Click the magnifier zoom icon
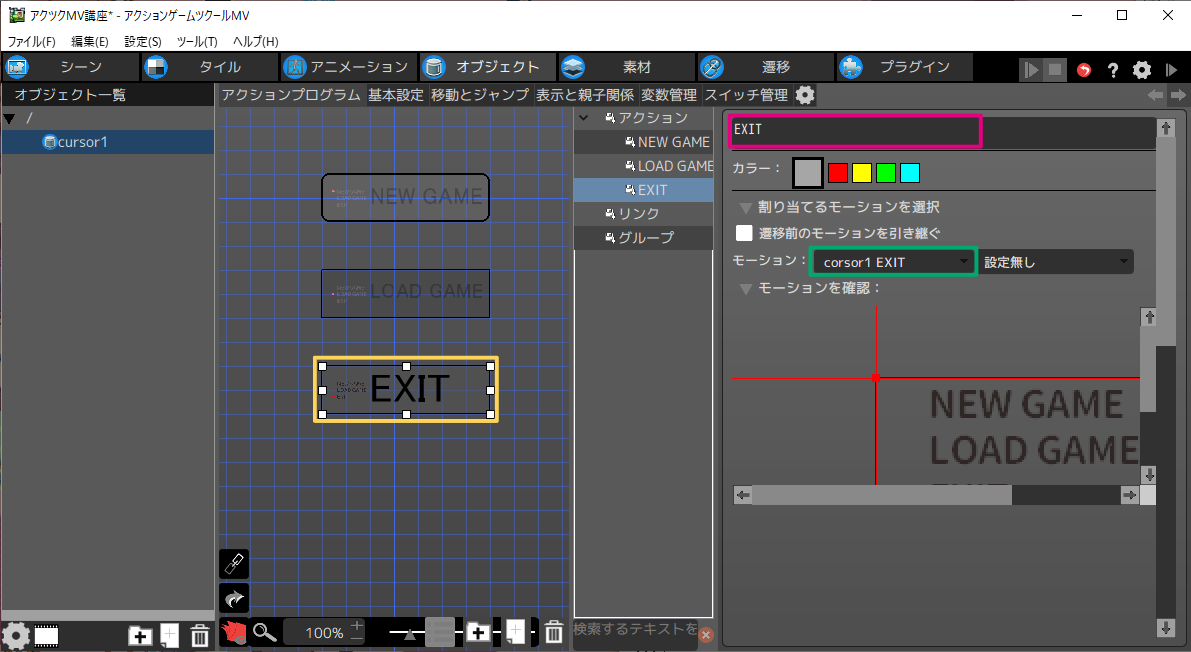Viewport: 1191px width, 652px height. pyautogui.click(x=264, y=632)
